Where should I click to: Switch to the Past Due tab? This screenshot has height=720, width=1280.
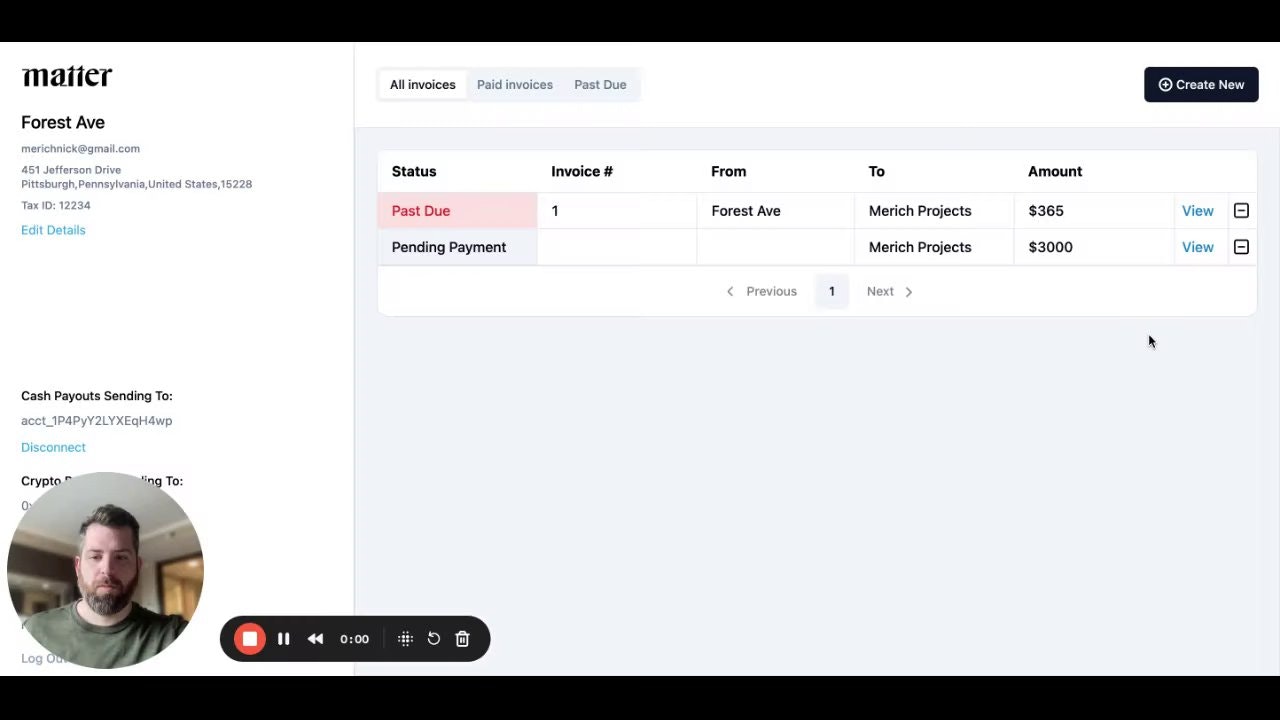point(600,84)
